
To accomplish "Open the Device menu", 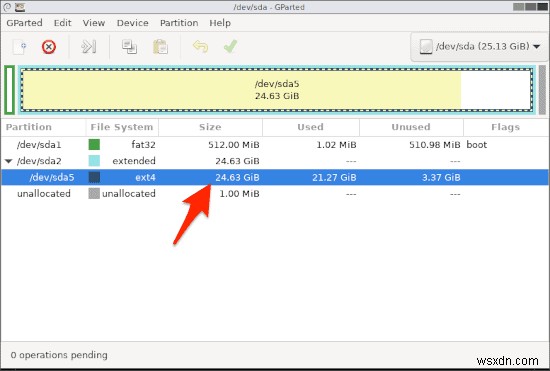I will (x=132, y=23).
